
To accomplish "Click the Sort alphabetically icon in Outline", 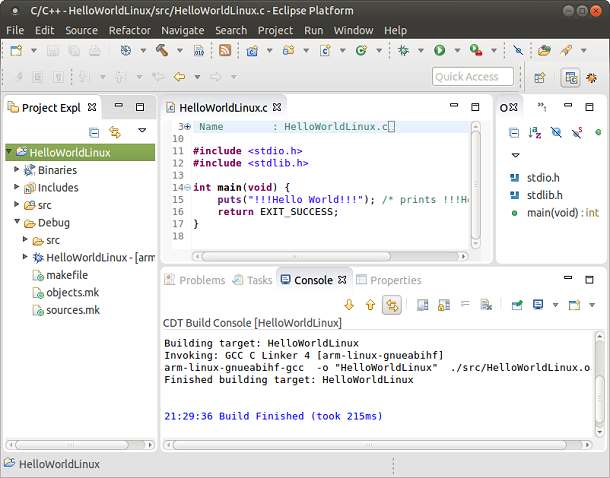I will tap(534, 131).
